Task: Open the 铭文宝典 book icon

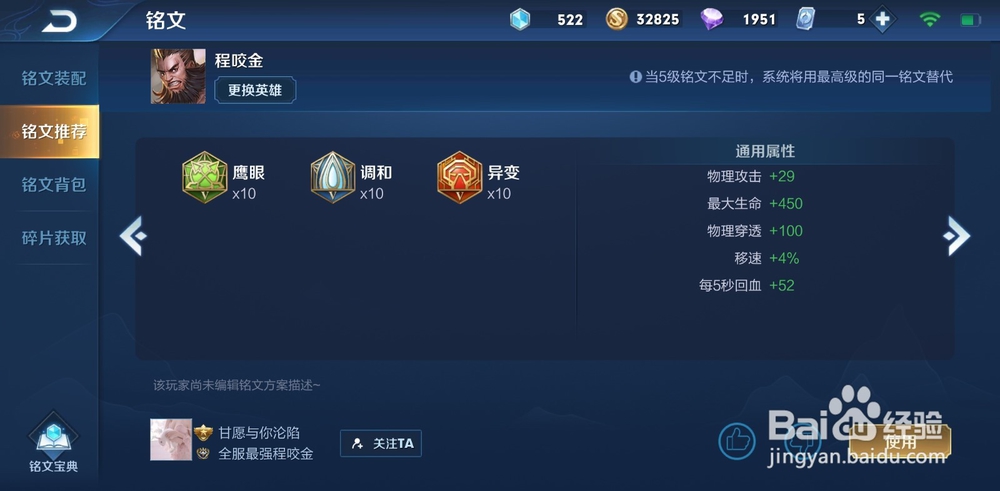Action: (54, 436)
